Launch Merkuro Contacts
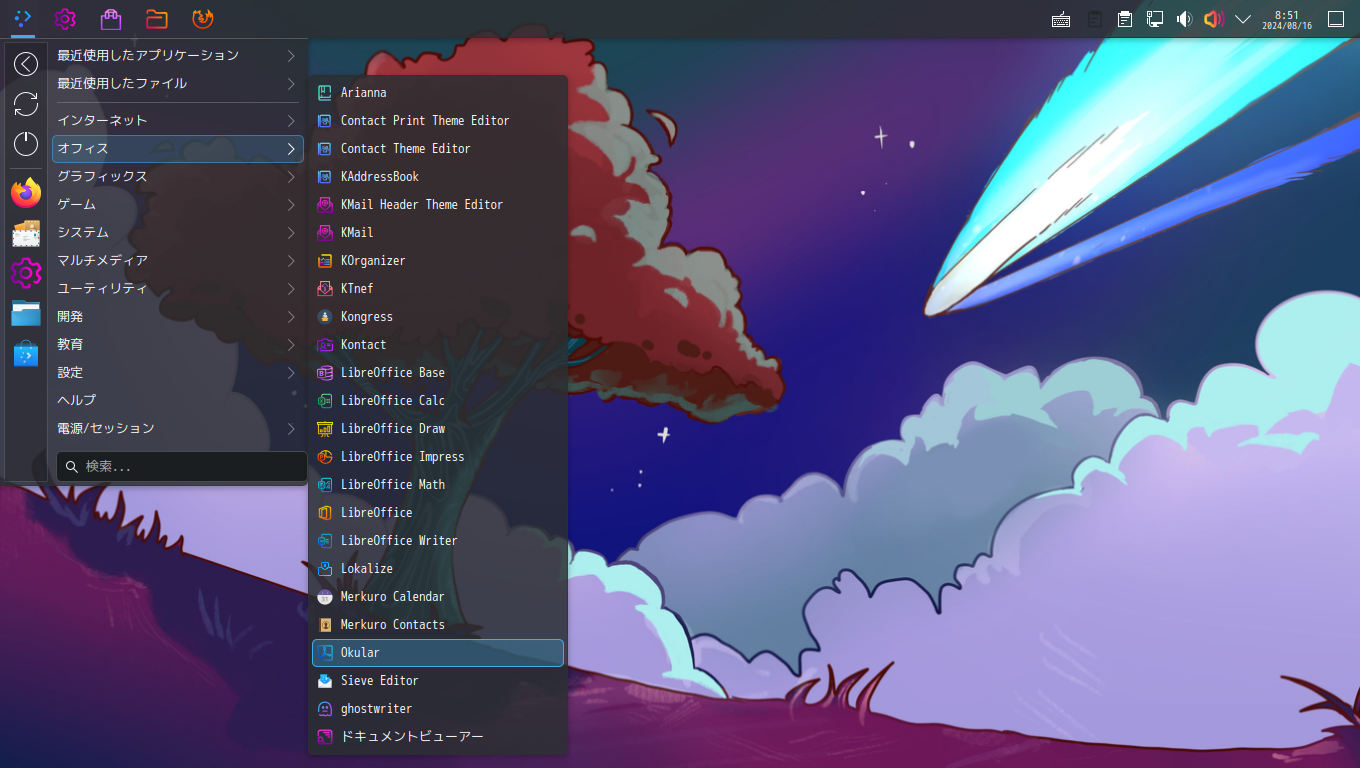1360x768 pixels. click(438, 625)
